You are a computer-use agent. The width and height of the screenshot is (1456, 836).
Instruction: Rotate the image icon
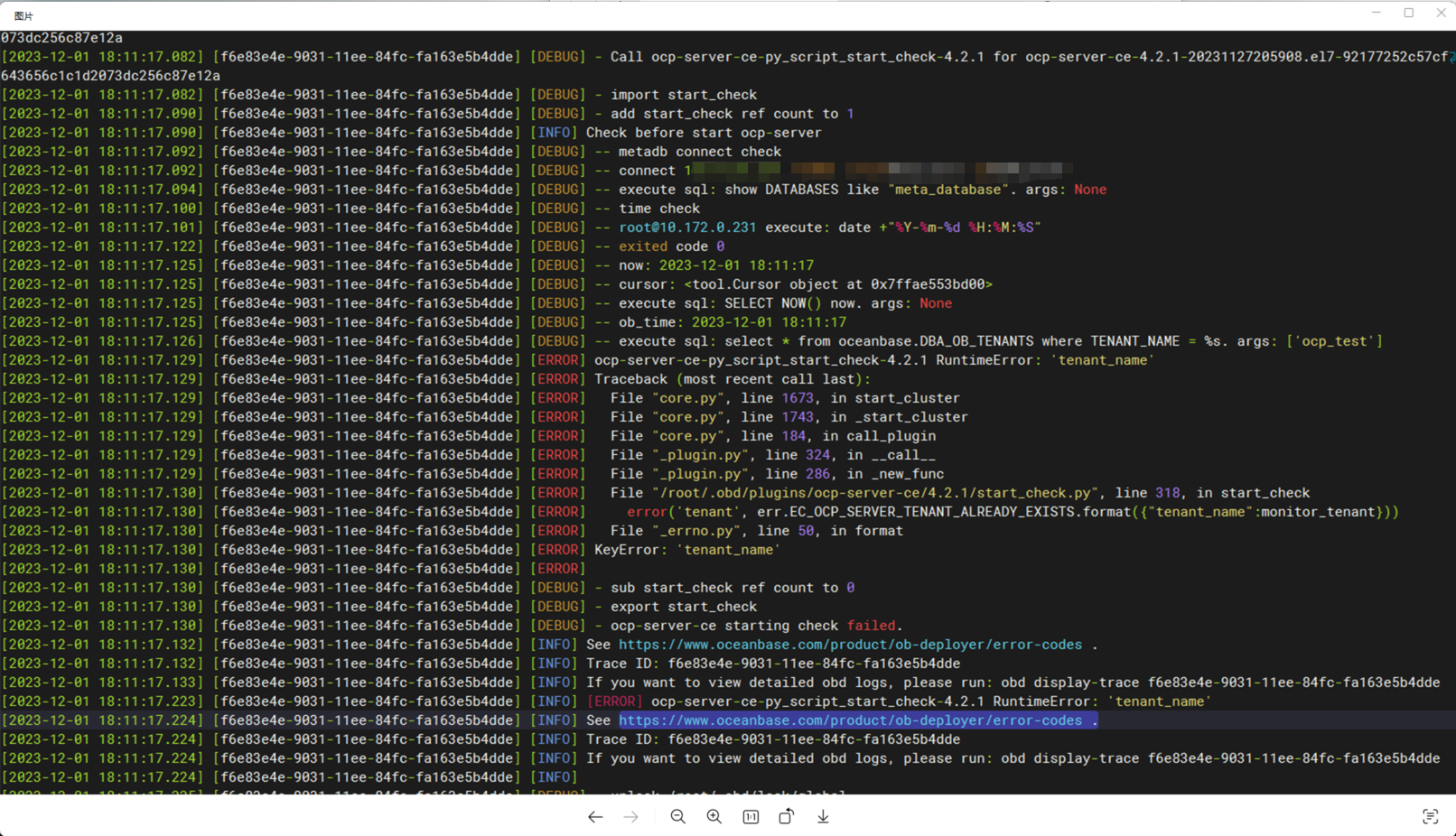pyautogui.click(x=787, y=817)
